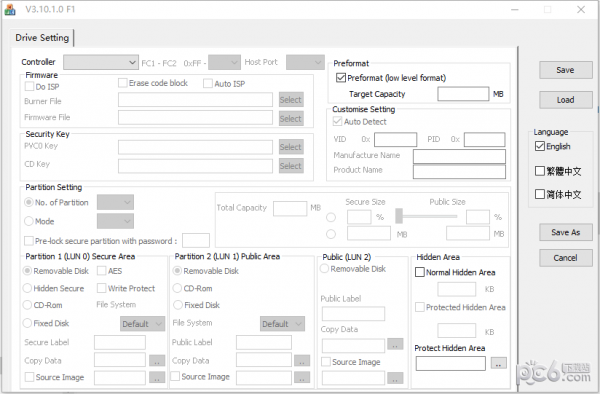Open Partition 1 File System dropdown

point(142,324)
